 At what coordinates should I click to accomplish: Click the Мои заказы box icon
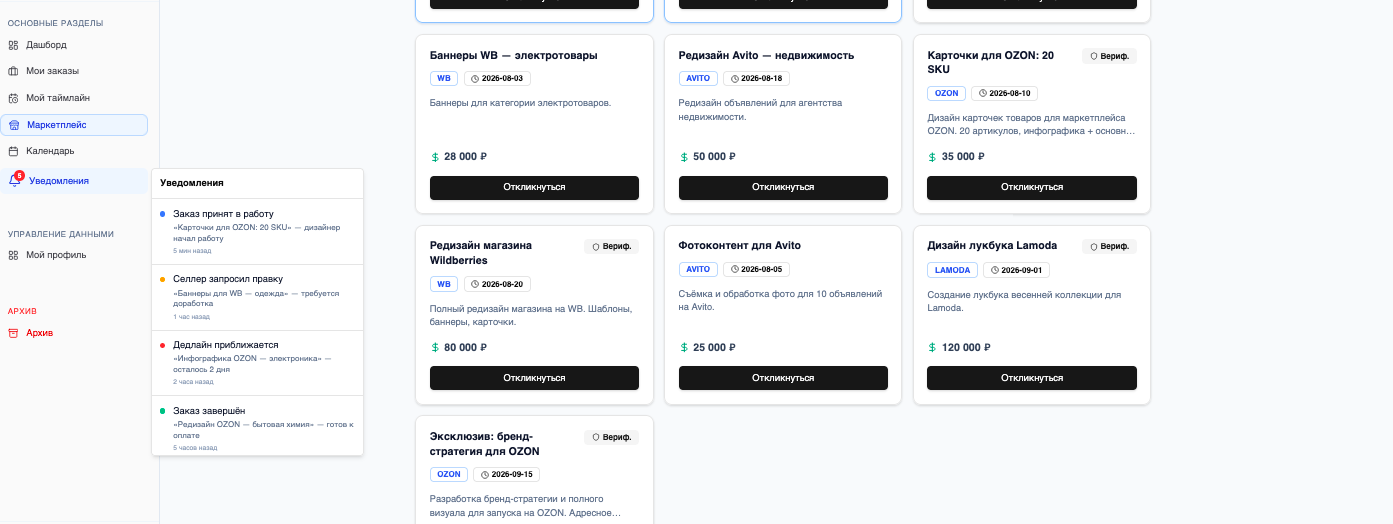(x=13, y=71)
